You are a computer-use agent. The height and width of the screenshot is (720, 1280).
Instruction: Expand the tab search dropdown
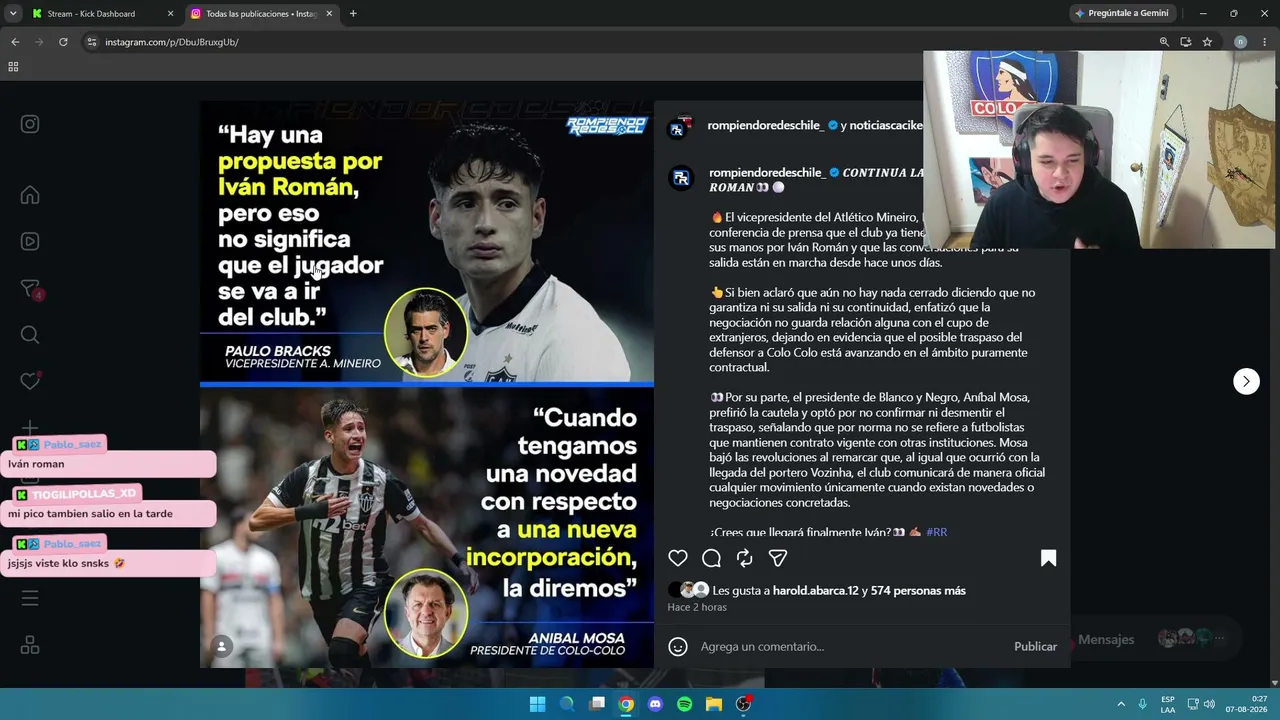13,14
